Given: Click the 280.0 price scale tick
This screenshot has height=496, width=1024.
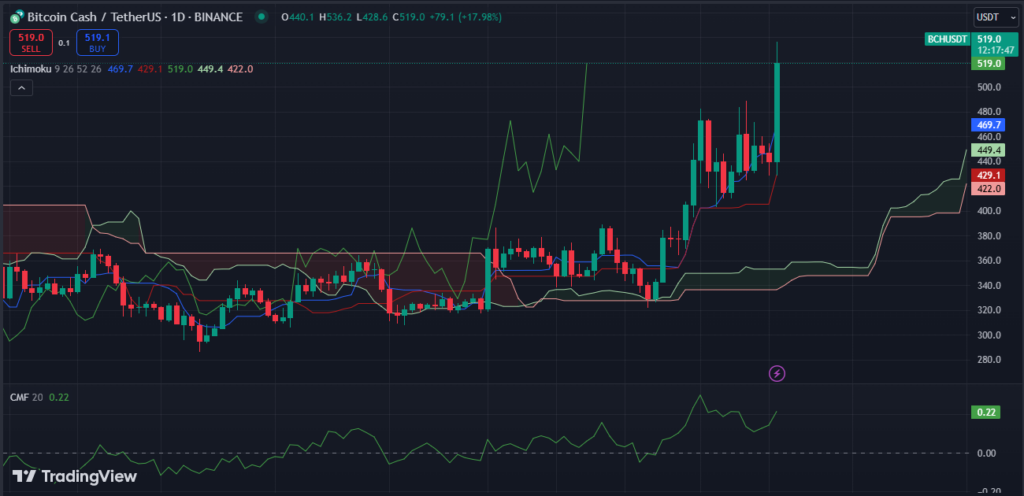Looking at the screenshot, I should click(989, 360).
